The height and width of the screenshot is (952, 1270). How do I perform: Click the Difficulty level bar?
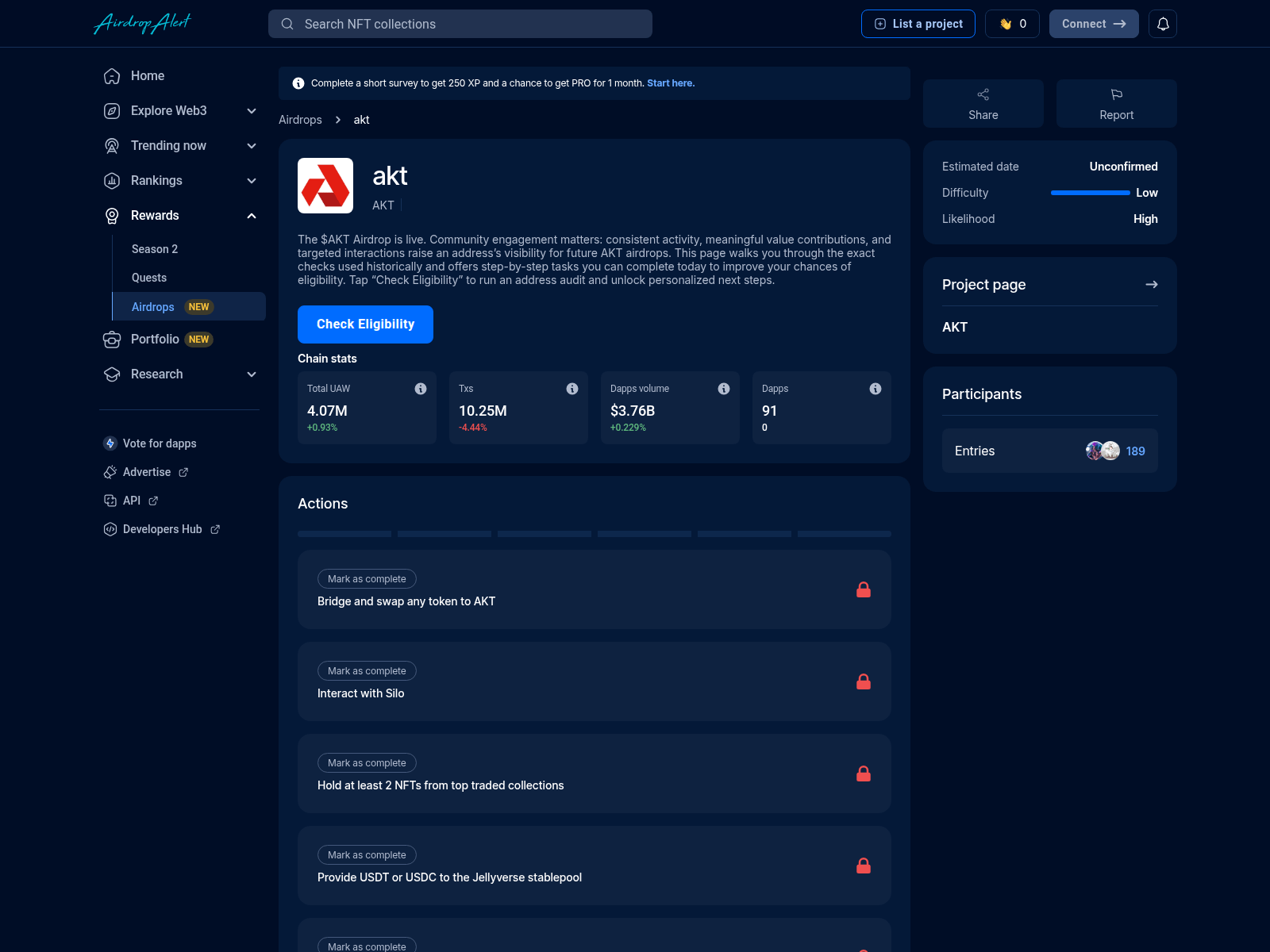1089,192
